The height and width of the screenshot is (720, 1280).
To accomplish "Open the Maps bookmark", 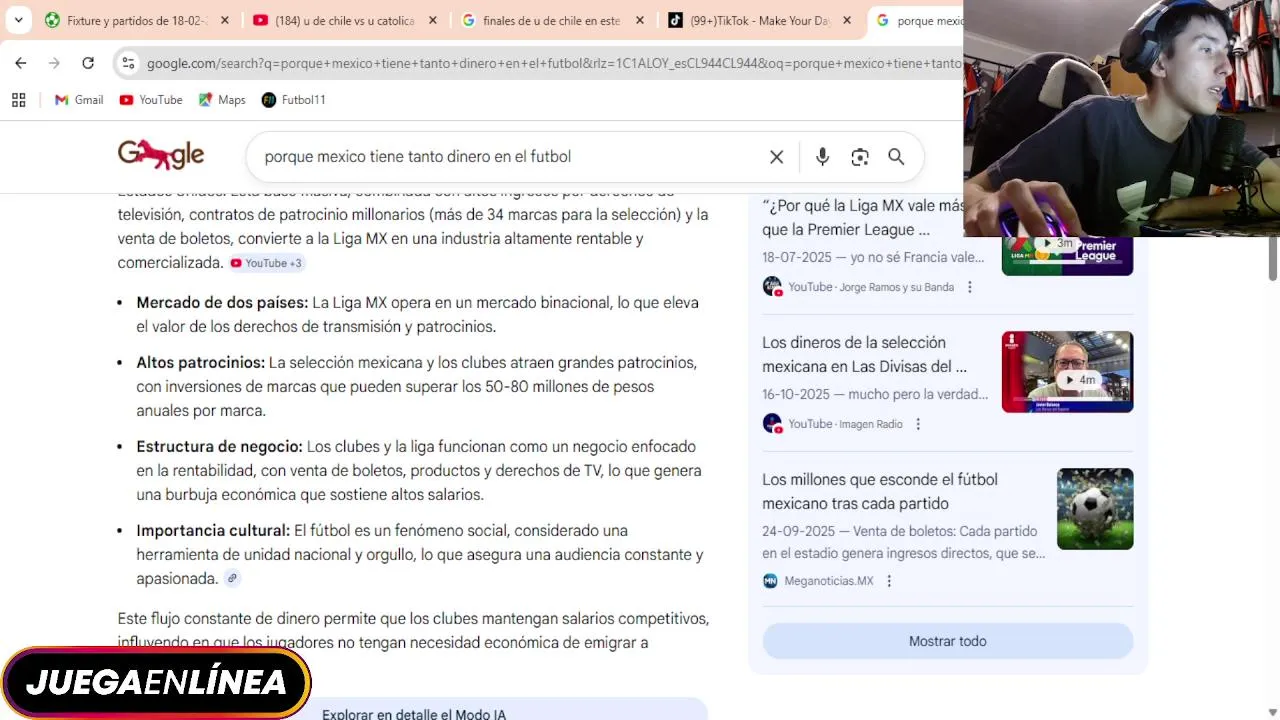I will tap(222, 100).
